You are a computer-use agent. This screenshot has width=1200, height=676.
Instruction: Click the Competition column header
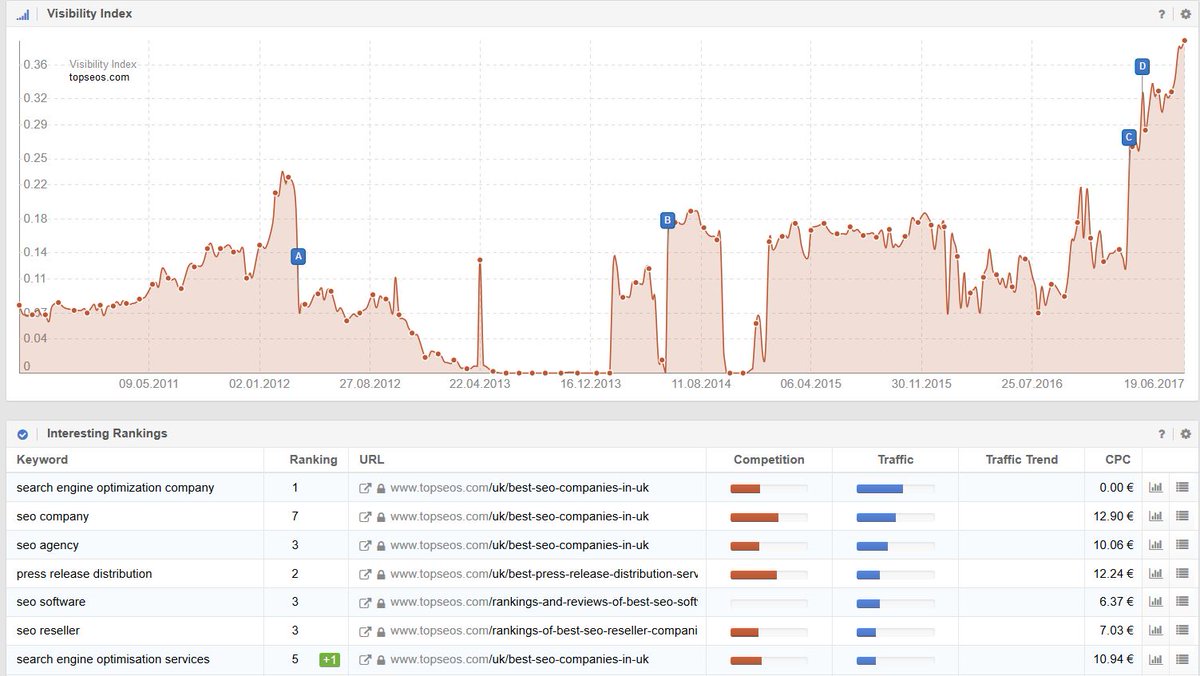click(x=769, y=460)
